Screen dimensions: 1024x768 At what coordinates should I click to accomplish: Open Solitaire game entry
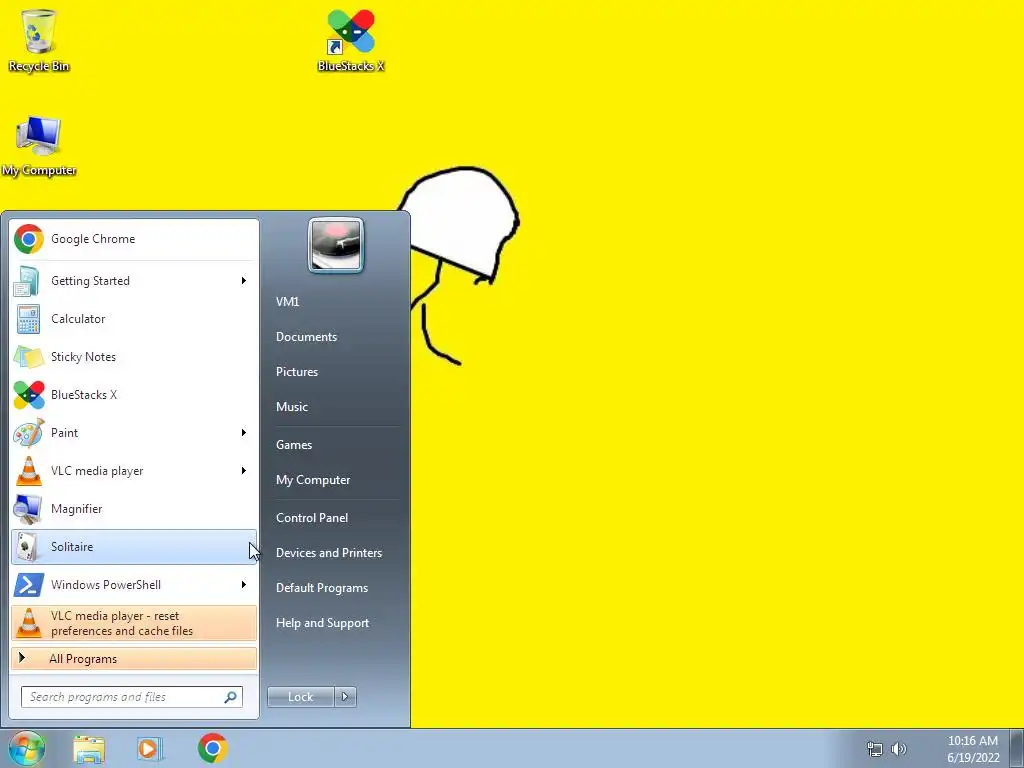135,547
